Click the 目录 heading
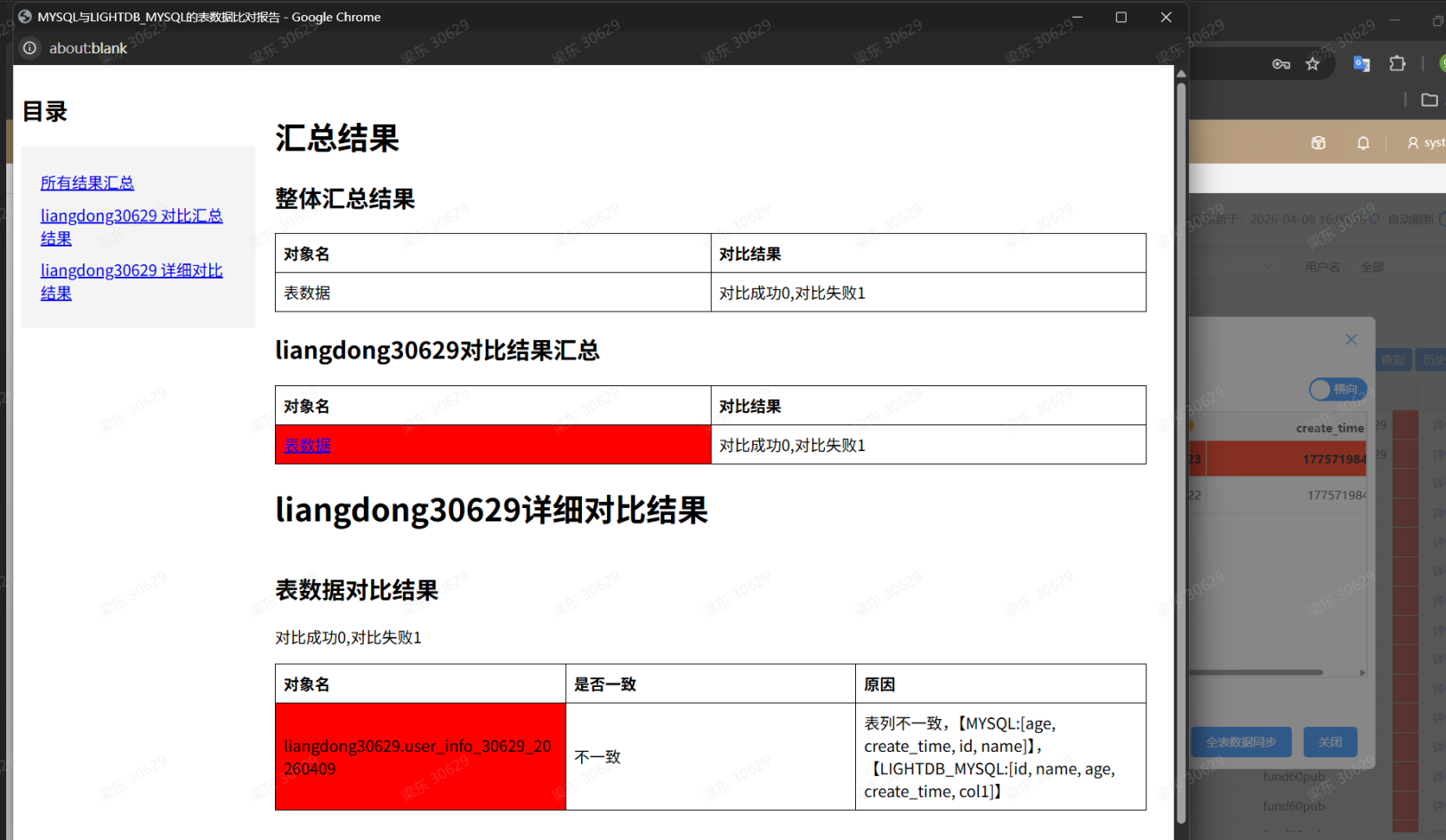 point(44,111)
